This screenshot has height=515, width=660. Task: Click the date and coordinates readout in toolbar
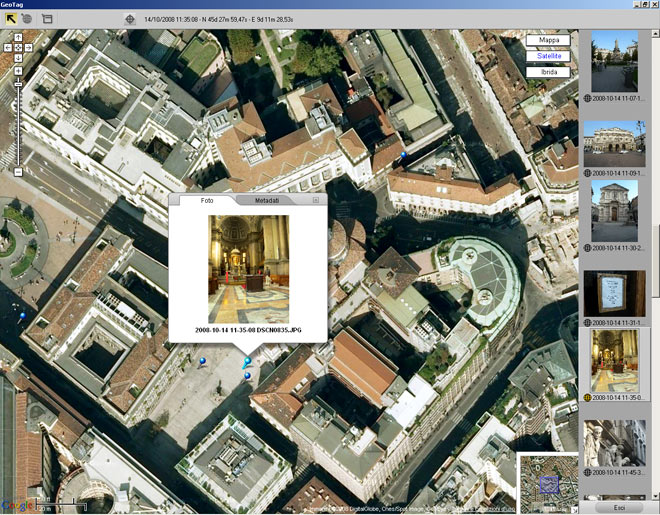click(218, 19)
